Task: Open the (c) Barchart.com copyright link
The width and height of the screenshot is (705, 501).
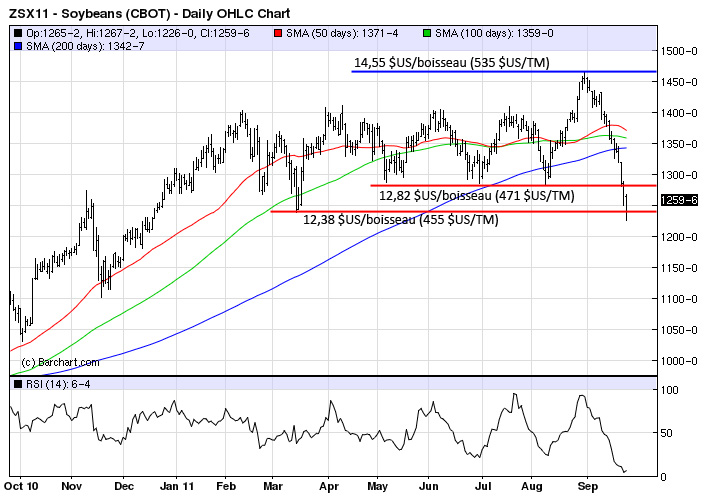Action: 60,362
